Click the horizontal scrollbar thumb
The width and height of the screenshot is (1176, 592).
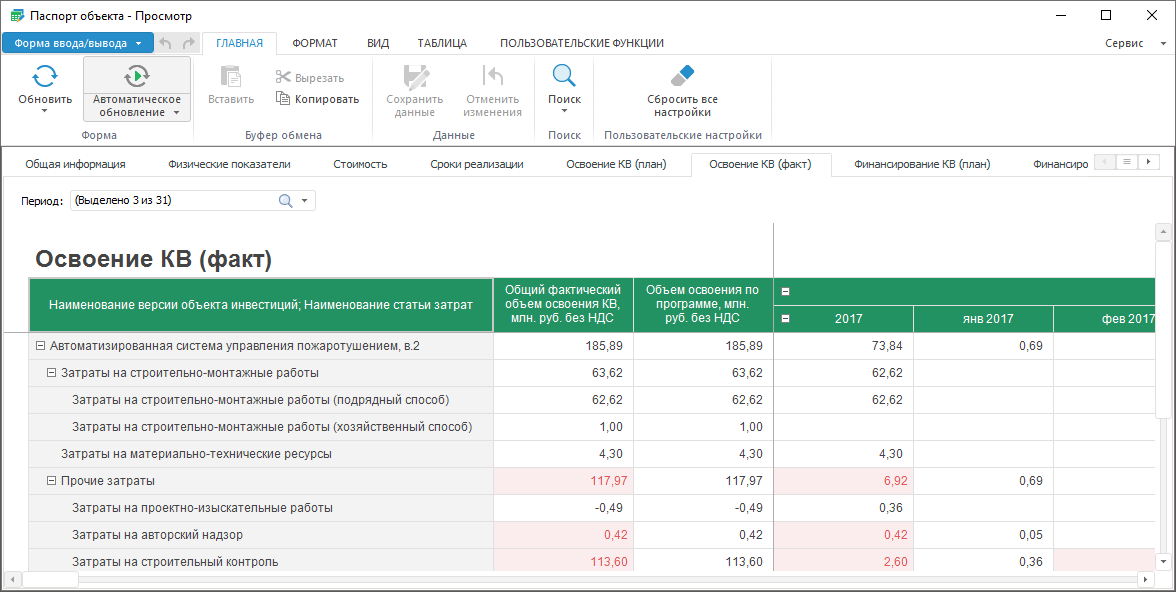50,579
